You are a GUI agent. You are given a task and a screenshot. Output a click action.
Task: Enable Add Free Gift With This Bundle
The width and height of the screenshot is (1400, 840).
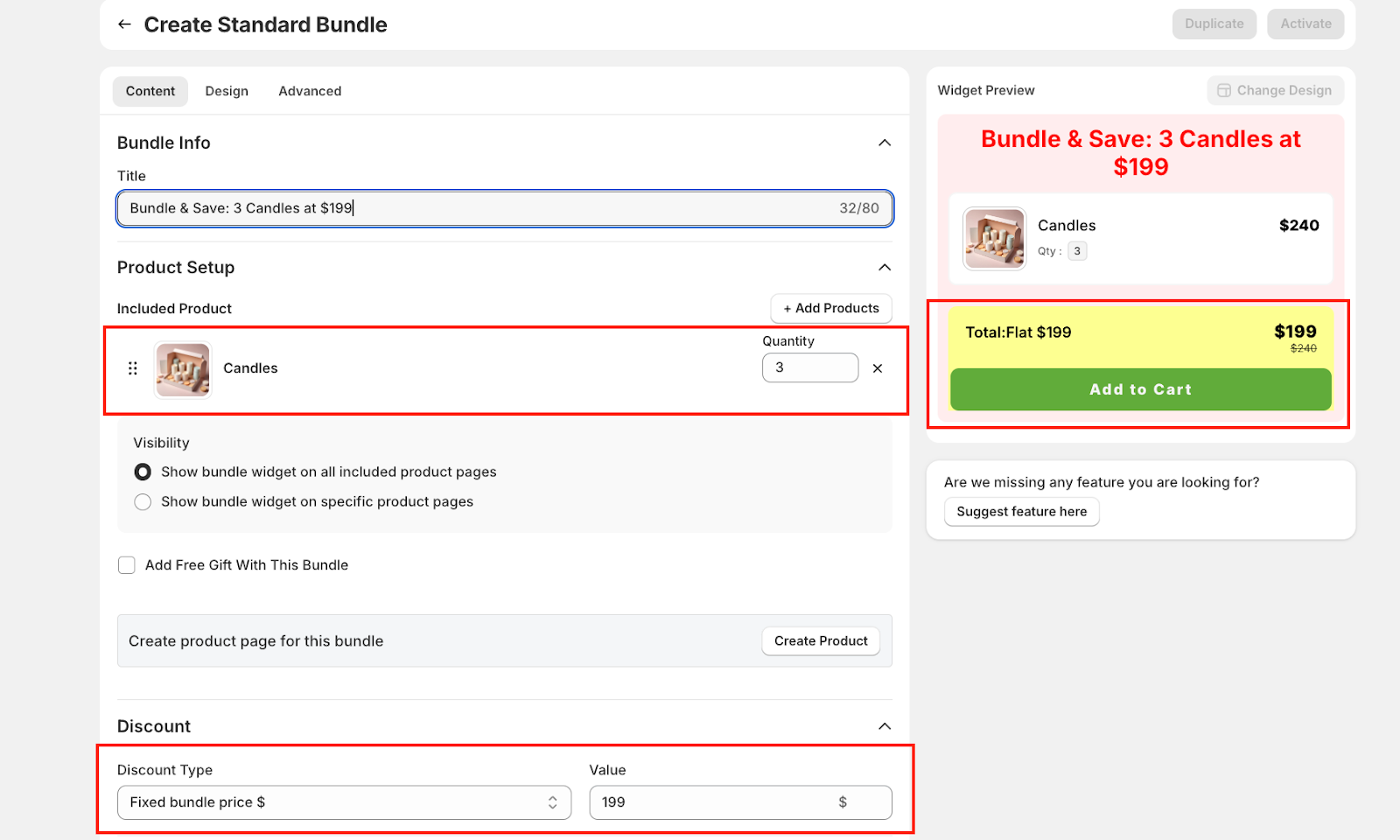click(x=127, y=565)
